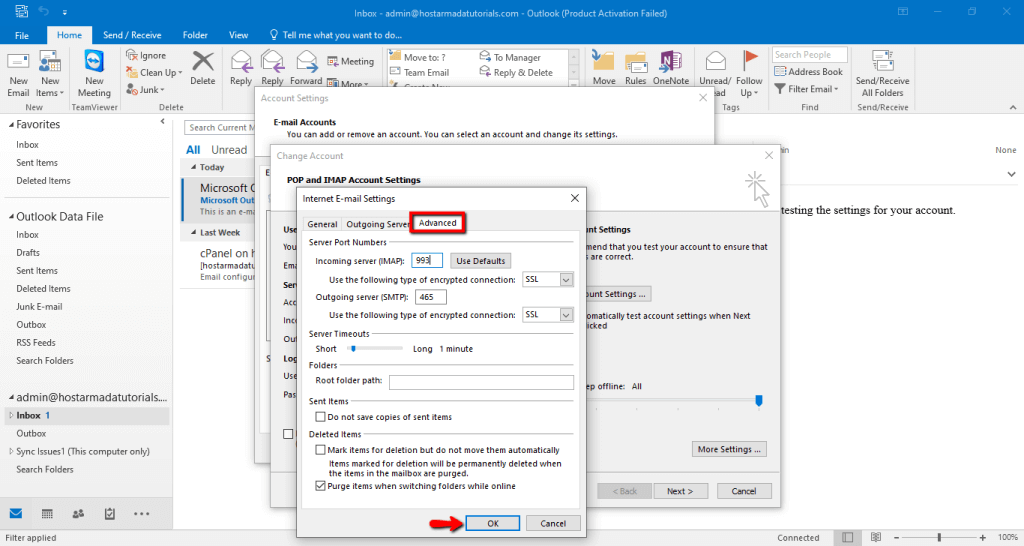1024x546 pixels.
Task: Open the Junk dropdown
Action: pyautogui.click(x=145, y=89)
